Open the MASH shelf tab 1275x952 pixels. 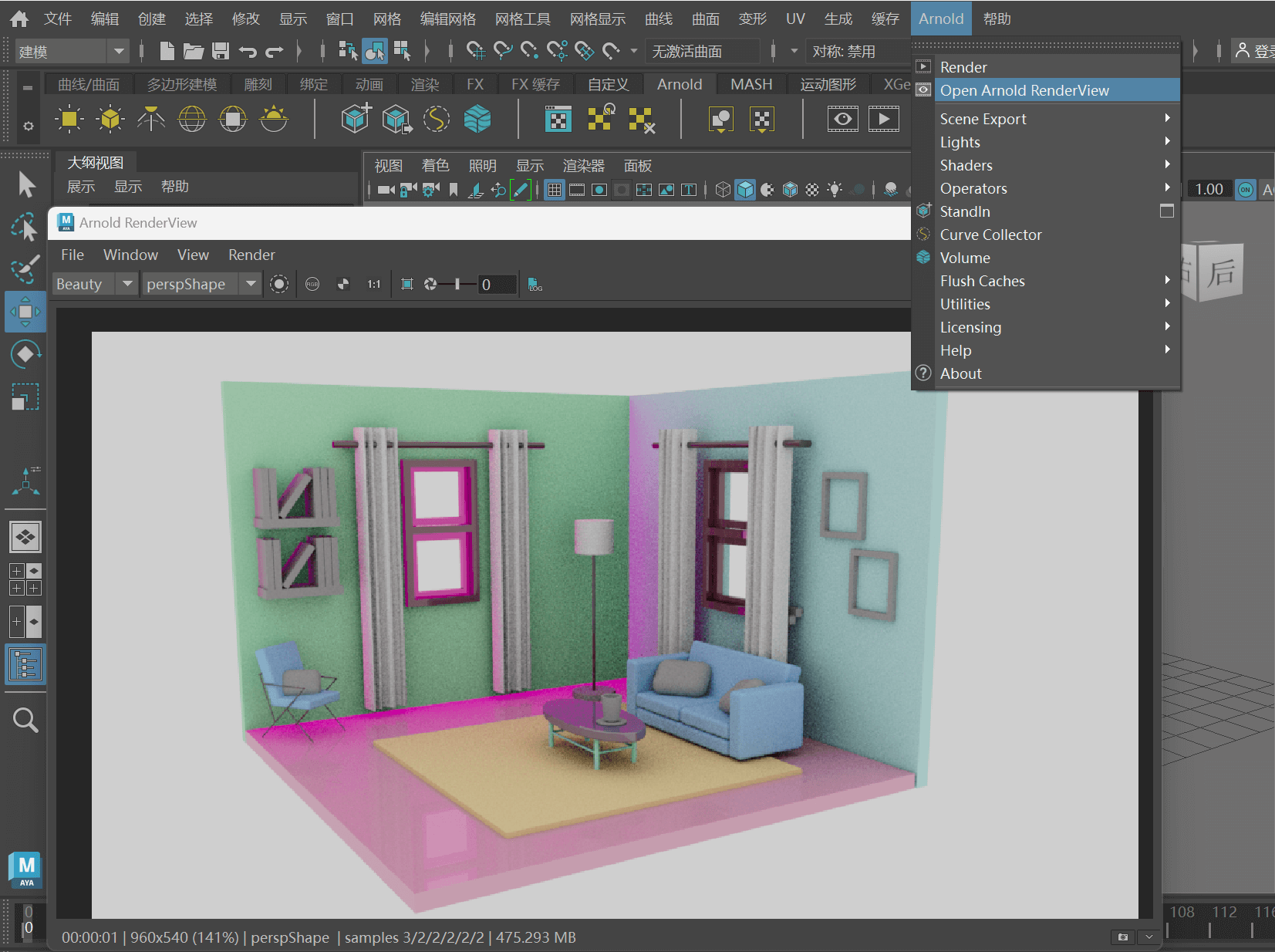tap(751, 84)
